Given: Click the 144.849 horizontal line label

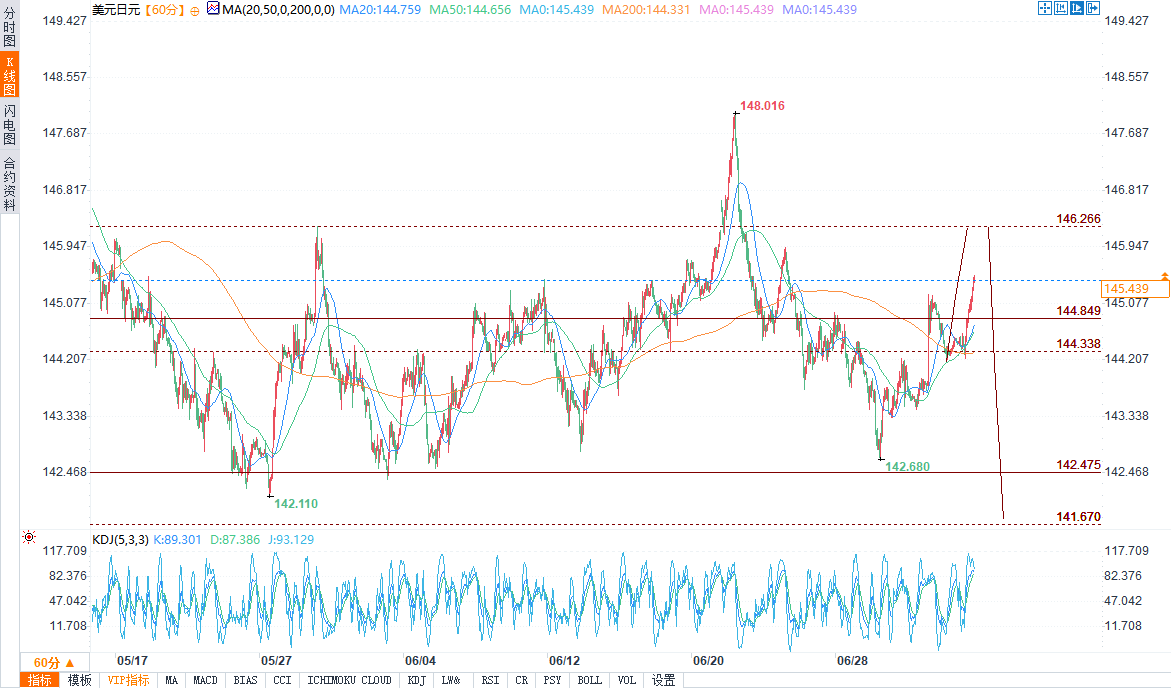Looking at the screenshot, I should [1078, 311].
